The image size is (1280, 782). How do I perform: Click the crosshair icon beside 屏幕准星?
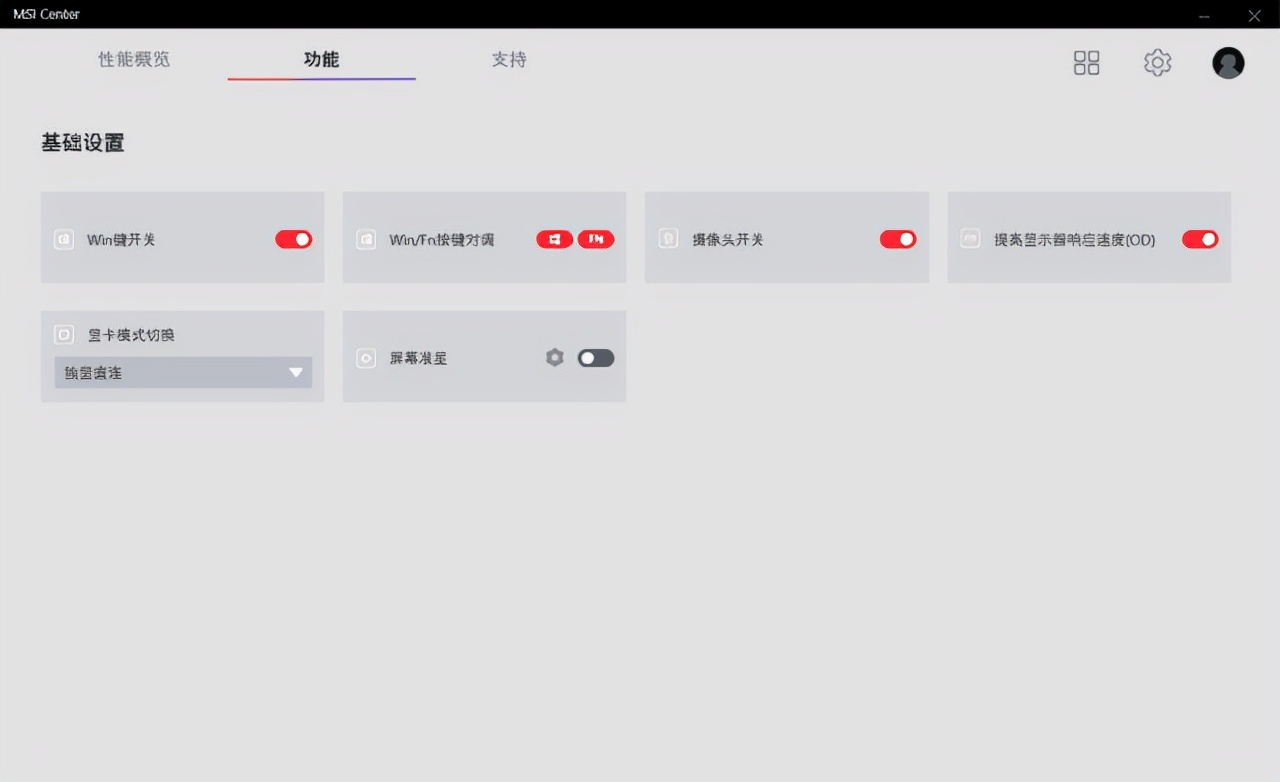[x=367, y=358]
